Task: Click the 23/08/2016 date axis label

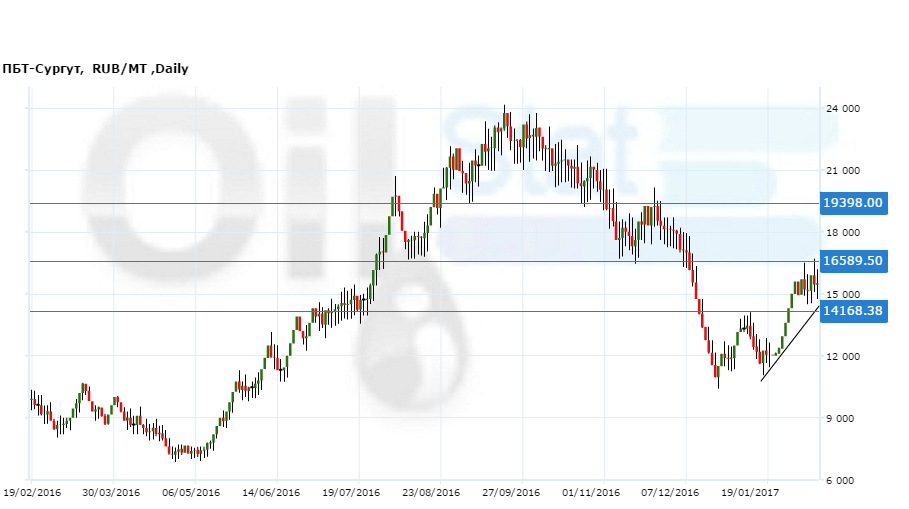Action: (x=431, y=493)
